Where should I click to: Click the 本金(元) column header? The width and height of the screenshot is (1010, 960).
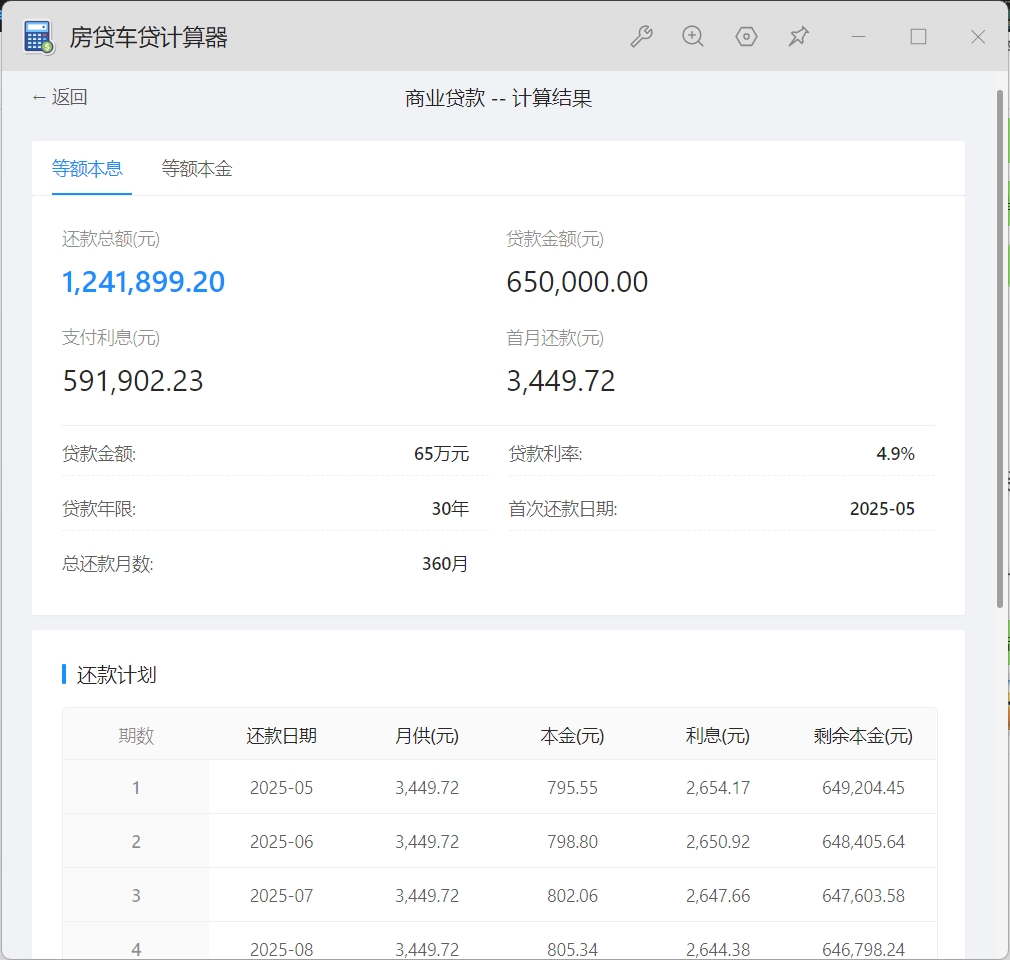point(573,736)
